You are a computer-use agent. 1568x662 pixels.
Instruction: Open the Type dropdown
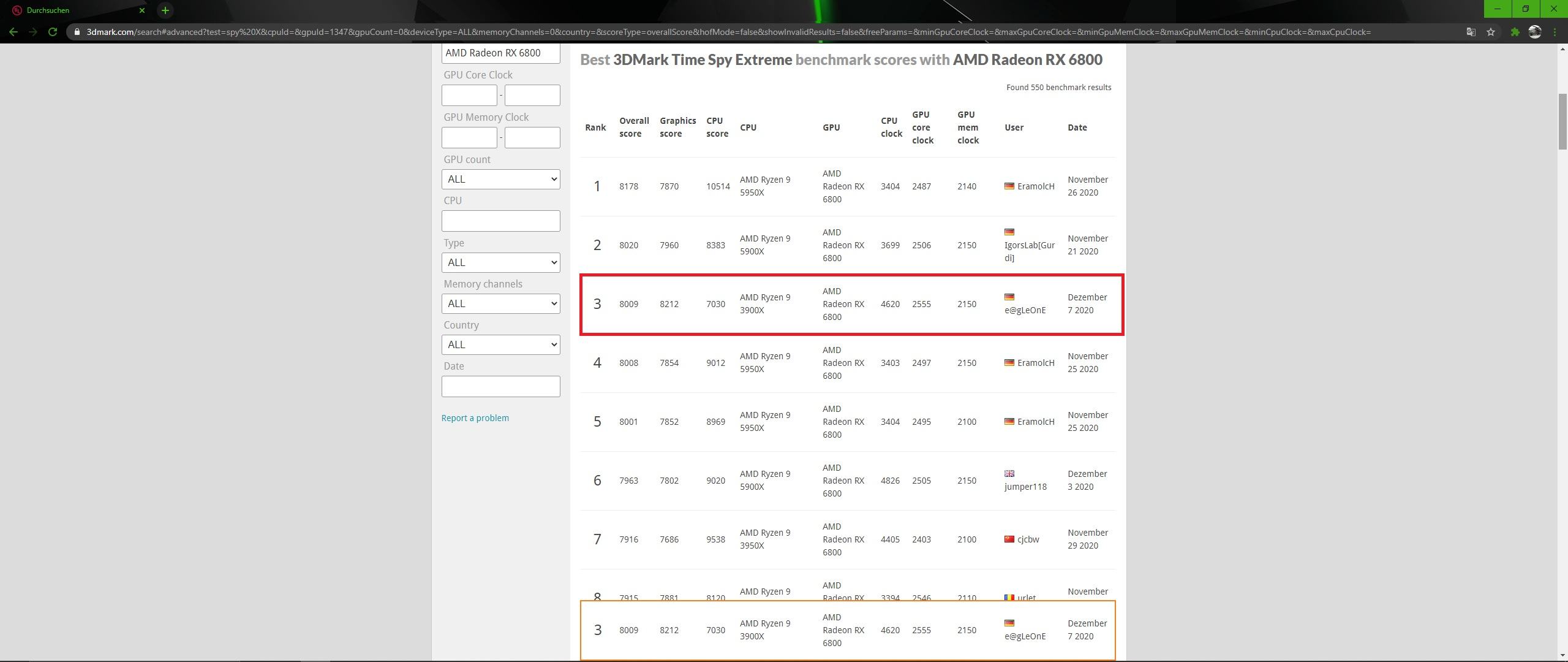(500, 262)
